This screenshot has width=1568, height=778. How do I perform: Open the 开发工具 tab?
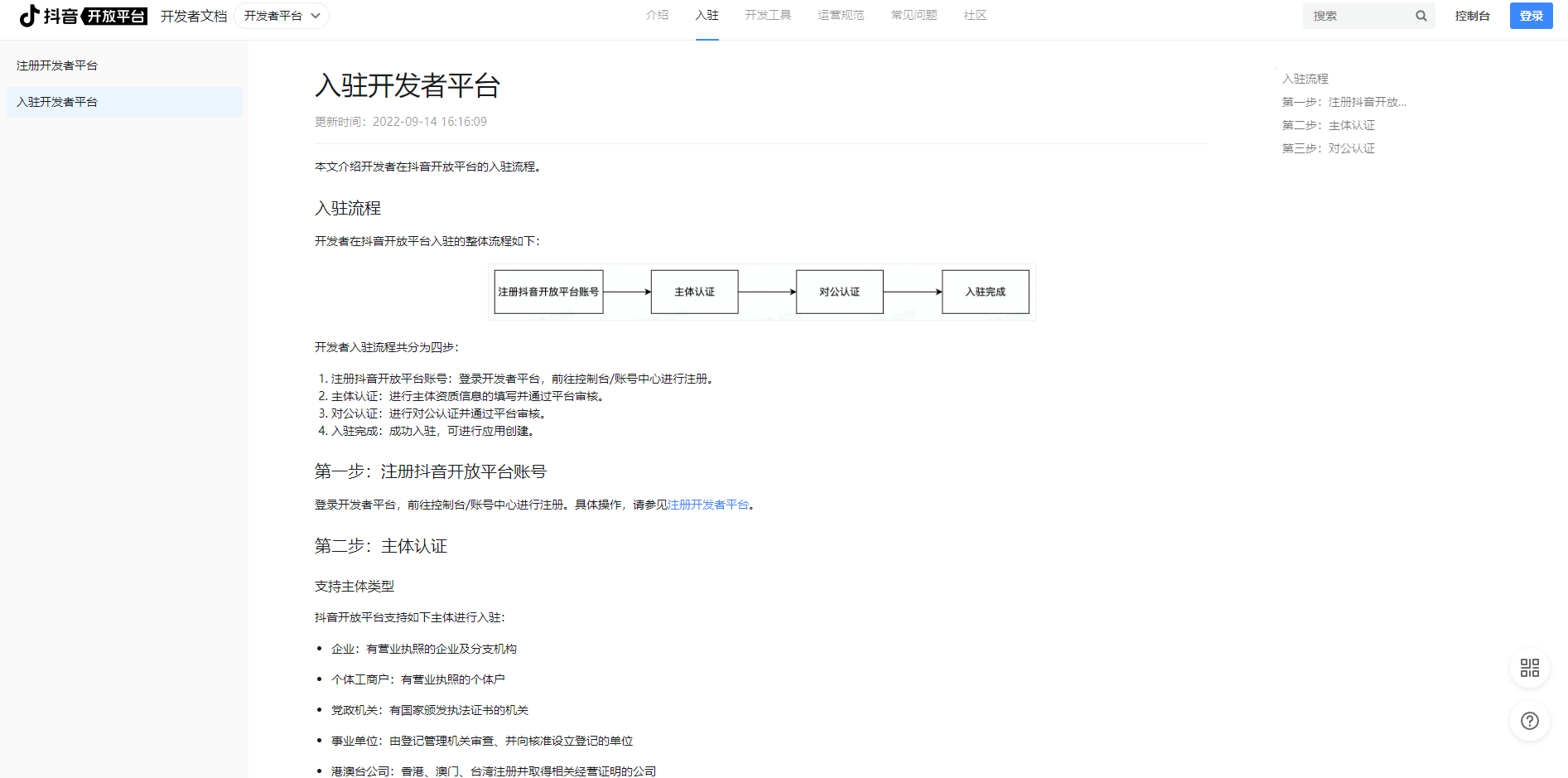point(768,15)
